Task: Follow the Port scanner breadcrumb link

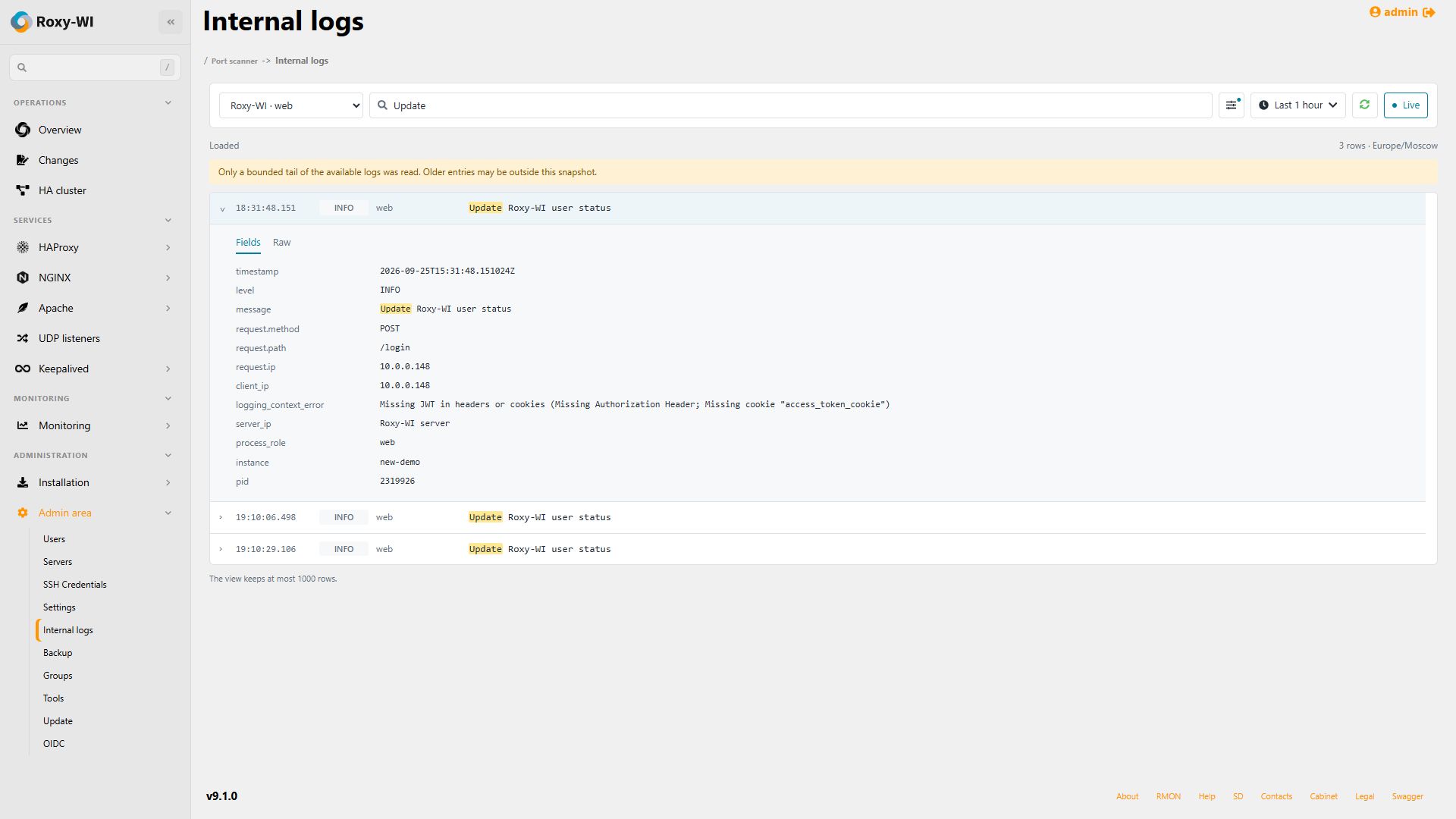Action: (x=234, y=61)
